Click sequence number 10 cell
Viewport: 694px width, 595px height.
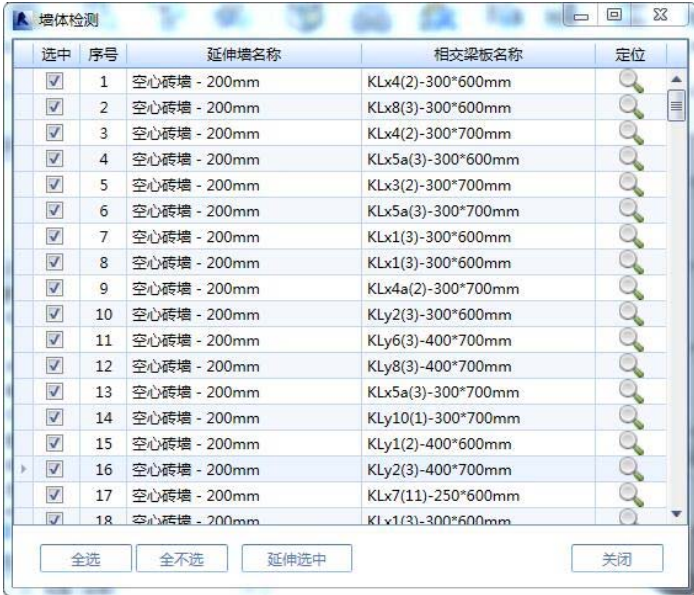point(103,314)
